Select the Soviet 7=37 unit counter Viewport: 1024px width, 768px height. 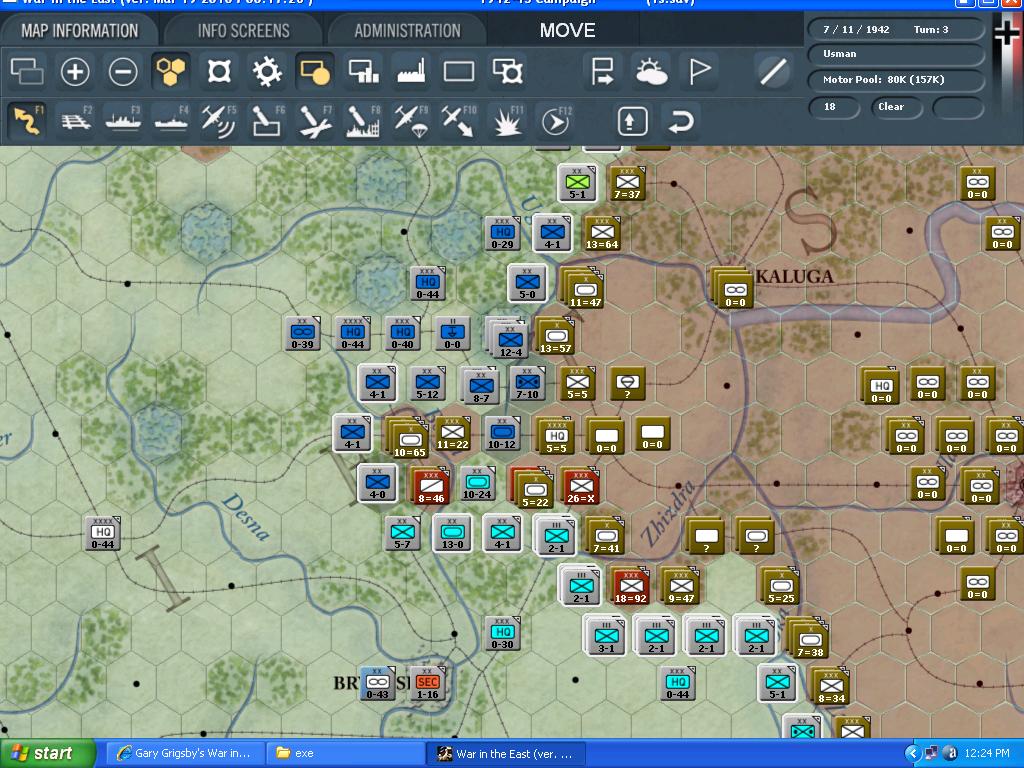point(627,184)
